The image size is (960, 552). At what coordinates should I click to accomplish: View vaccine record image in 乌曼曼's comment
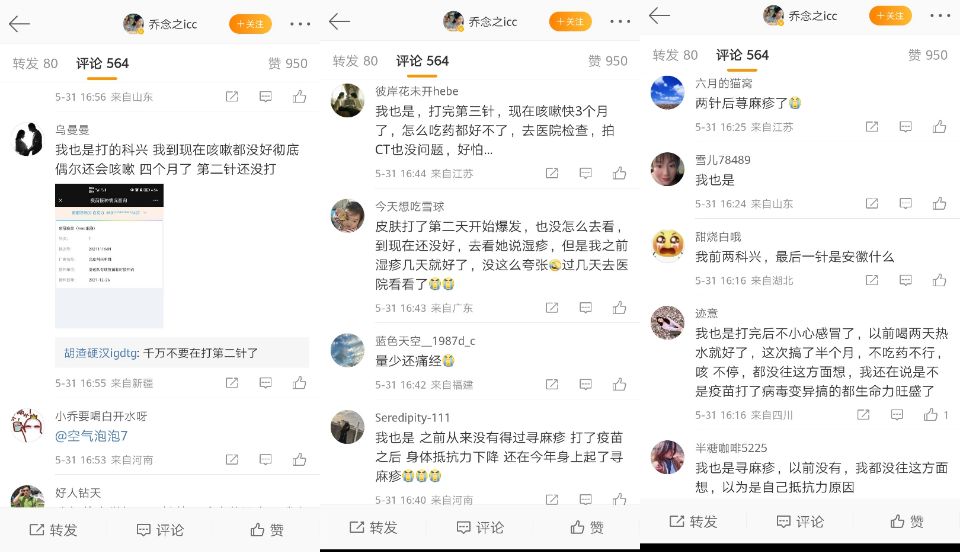point(109,256)
